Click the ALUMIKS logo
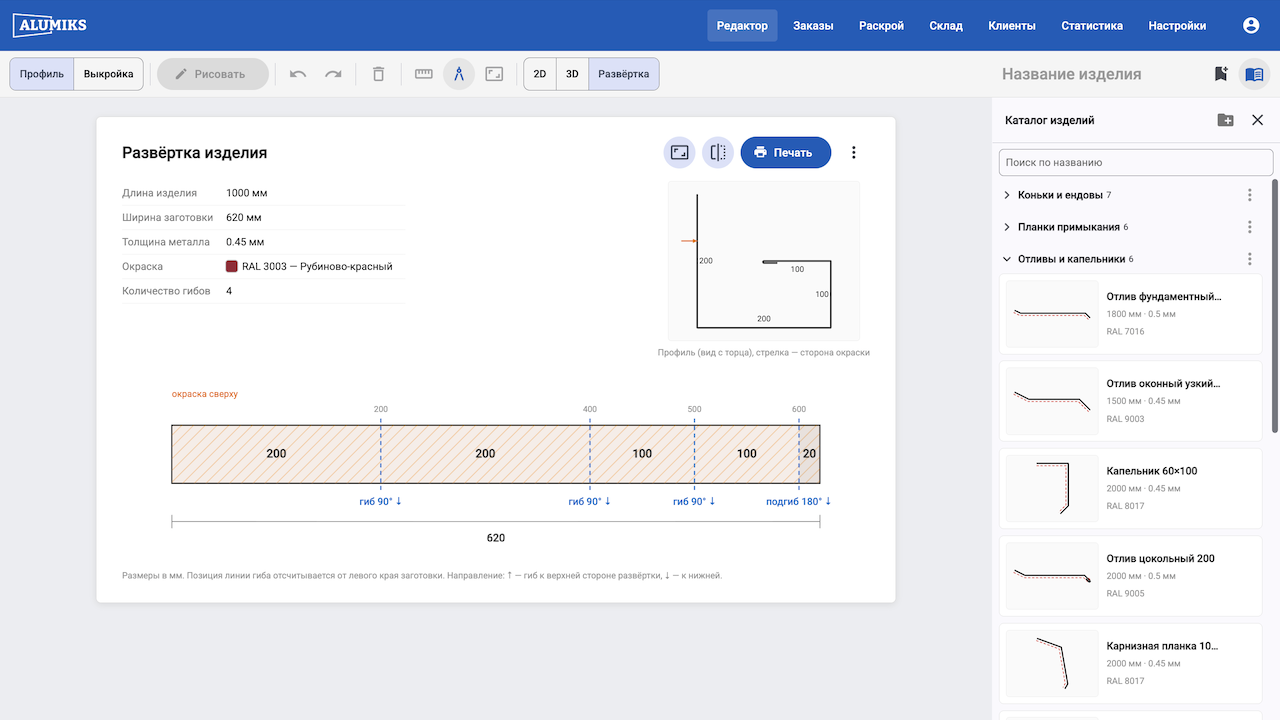 [49, 25]
